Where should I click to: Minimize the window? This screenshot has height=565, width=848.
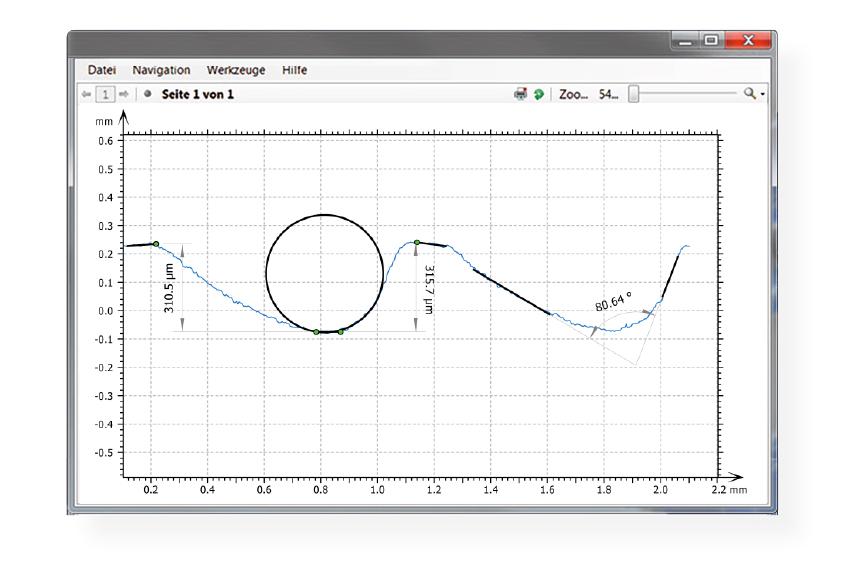[x=685, y=41]
